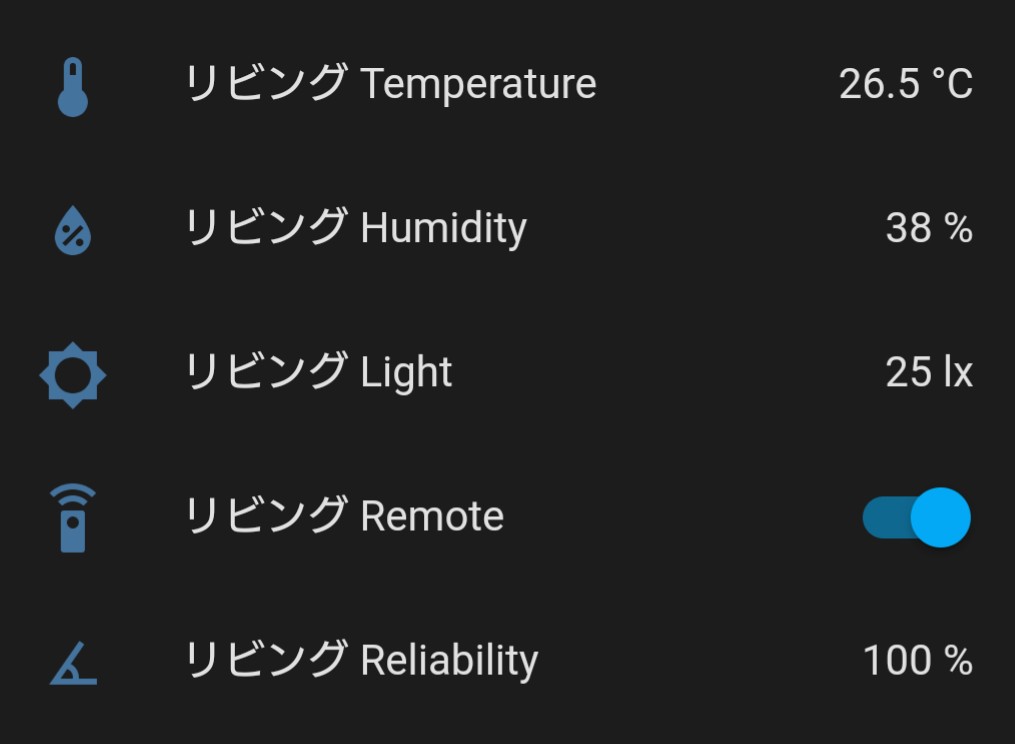The width and height of the screenshot is (1015, 744).
Task: Click the 26.5 °C temperature value
Action: 906,84
